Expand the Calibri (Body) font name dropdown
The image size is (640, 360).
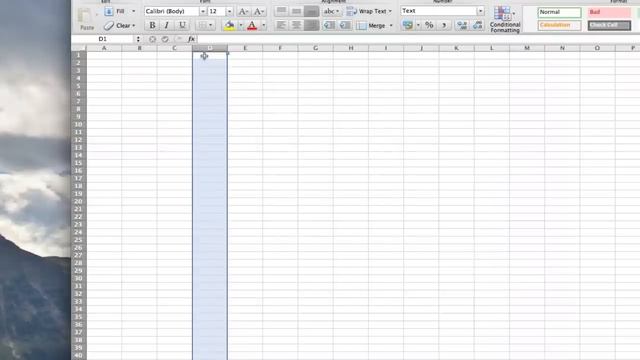[x=202, y=11]
